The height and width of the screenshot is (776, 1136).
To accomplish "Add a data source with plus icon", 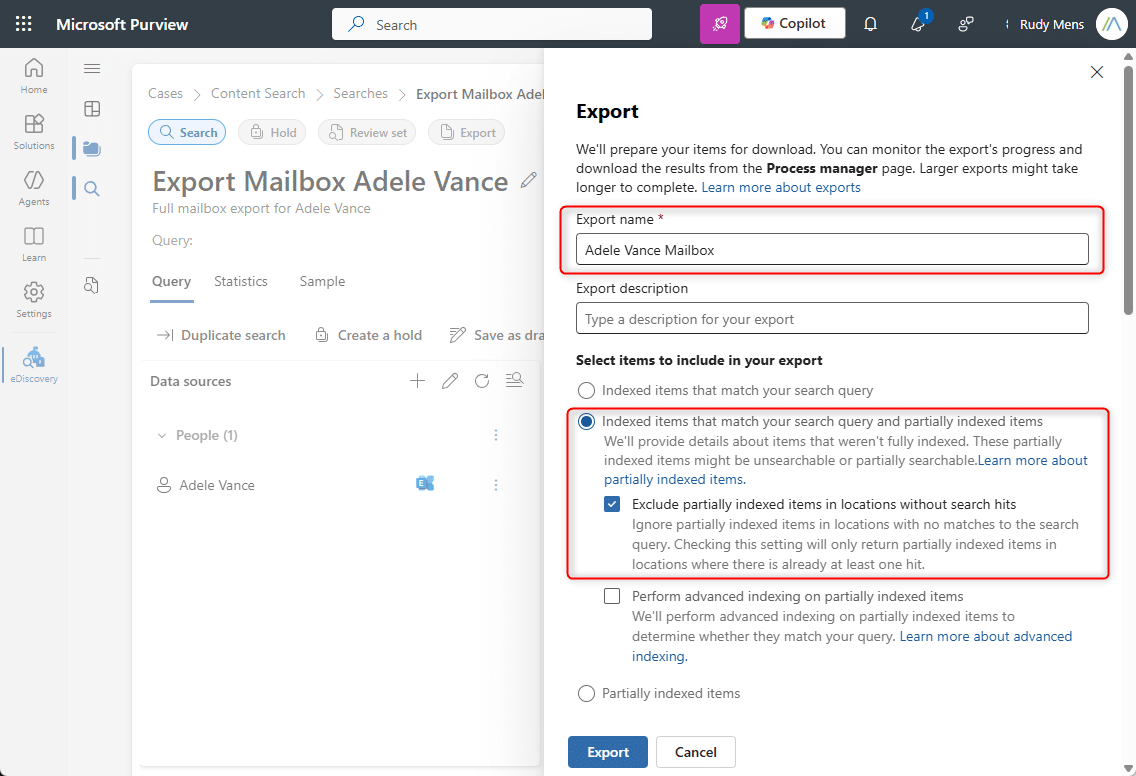I will 418,381.
